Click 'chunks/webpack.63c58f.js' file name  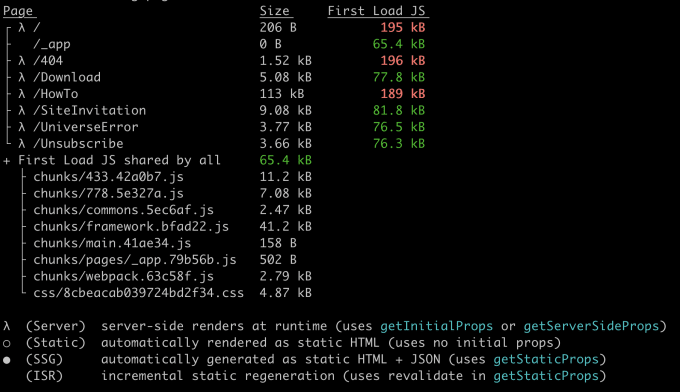point(124,276)
